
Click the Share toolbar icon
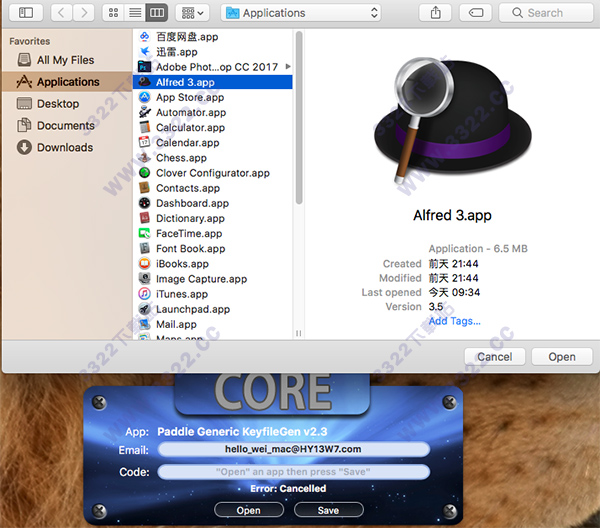coord(436,13)
